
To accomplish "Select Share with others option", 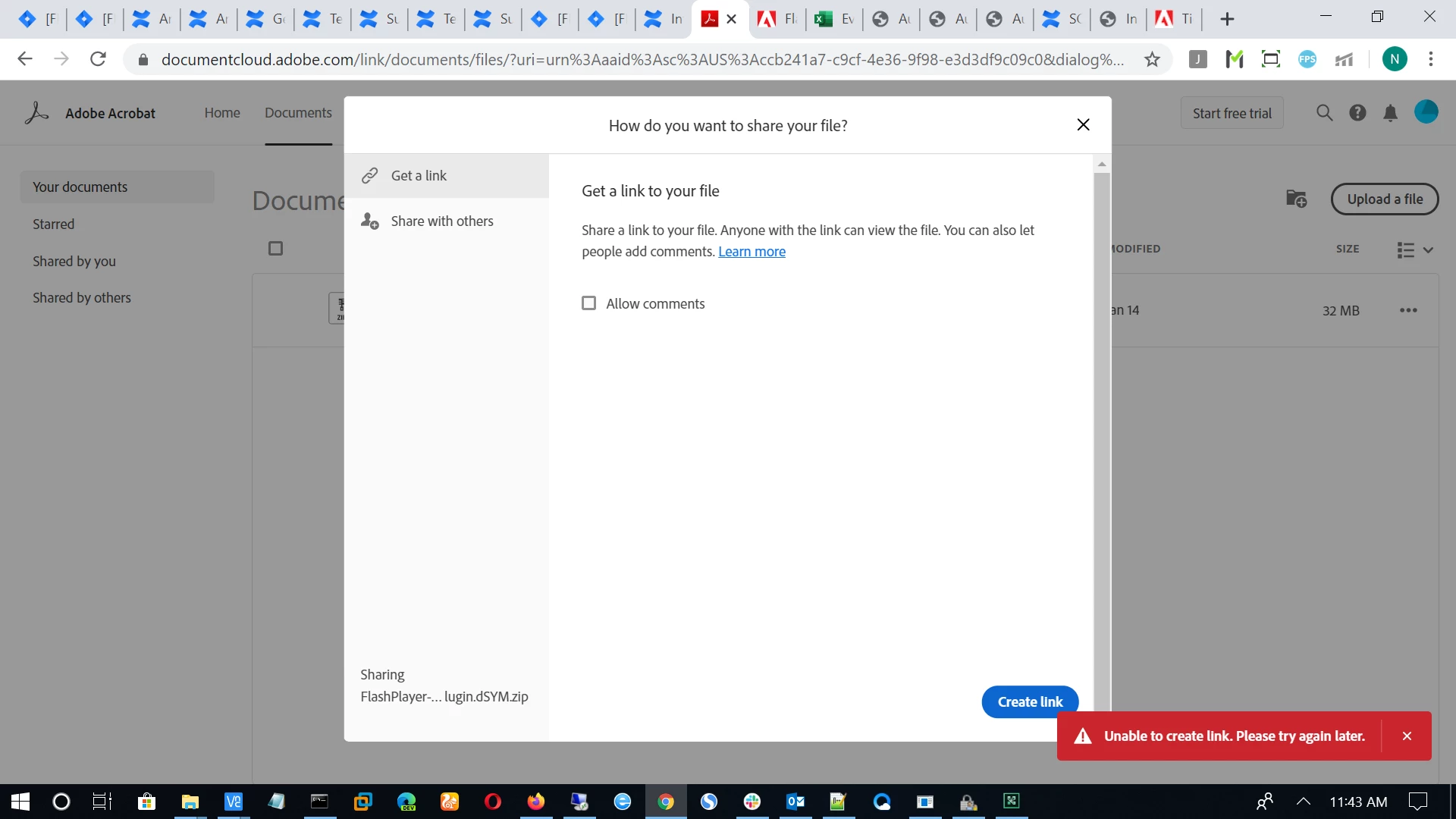I will pos(442,221).
